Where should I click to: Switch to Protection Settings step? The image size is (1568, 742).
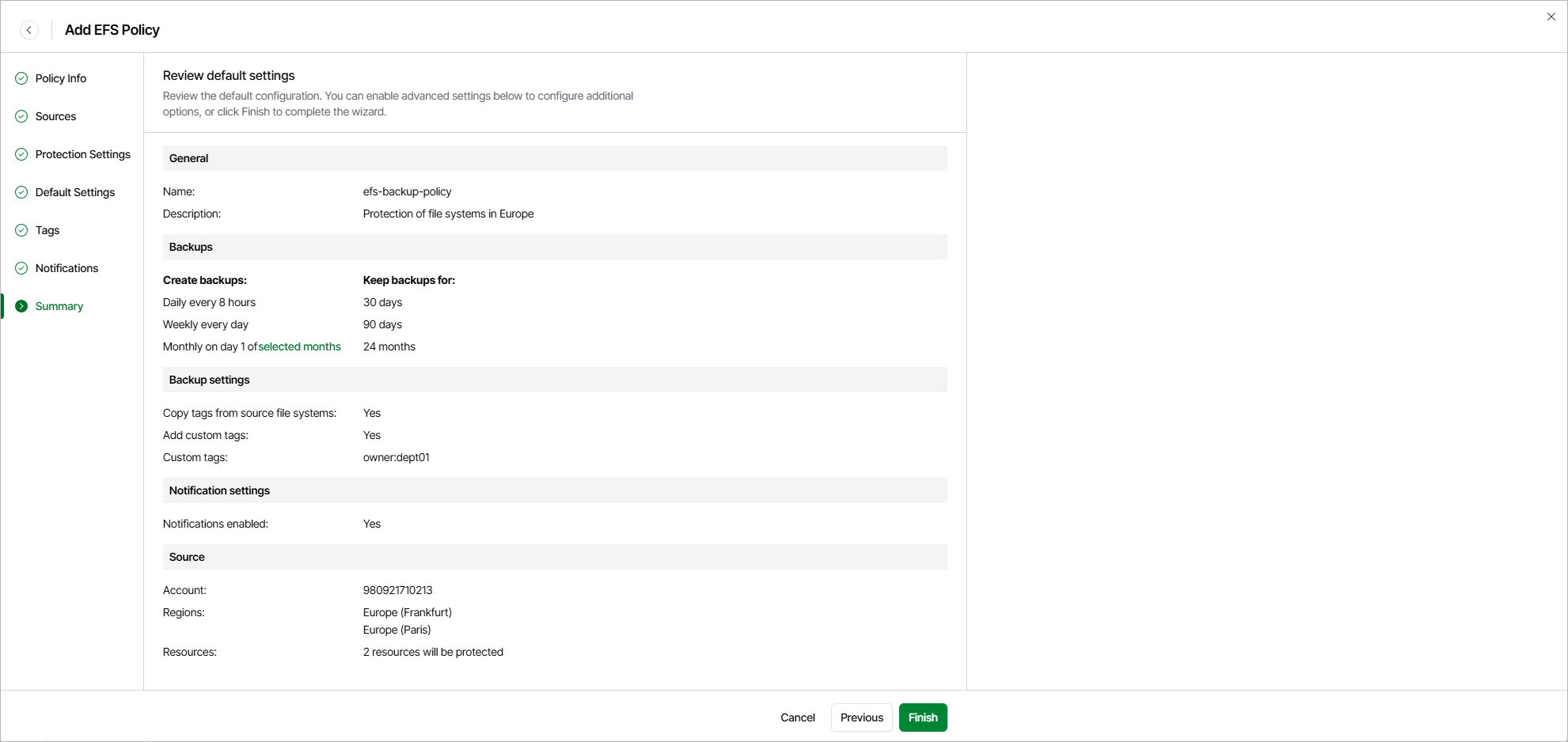click(x=83, y=154)
